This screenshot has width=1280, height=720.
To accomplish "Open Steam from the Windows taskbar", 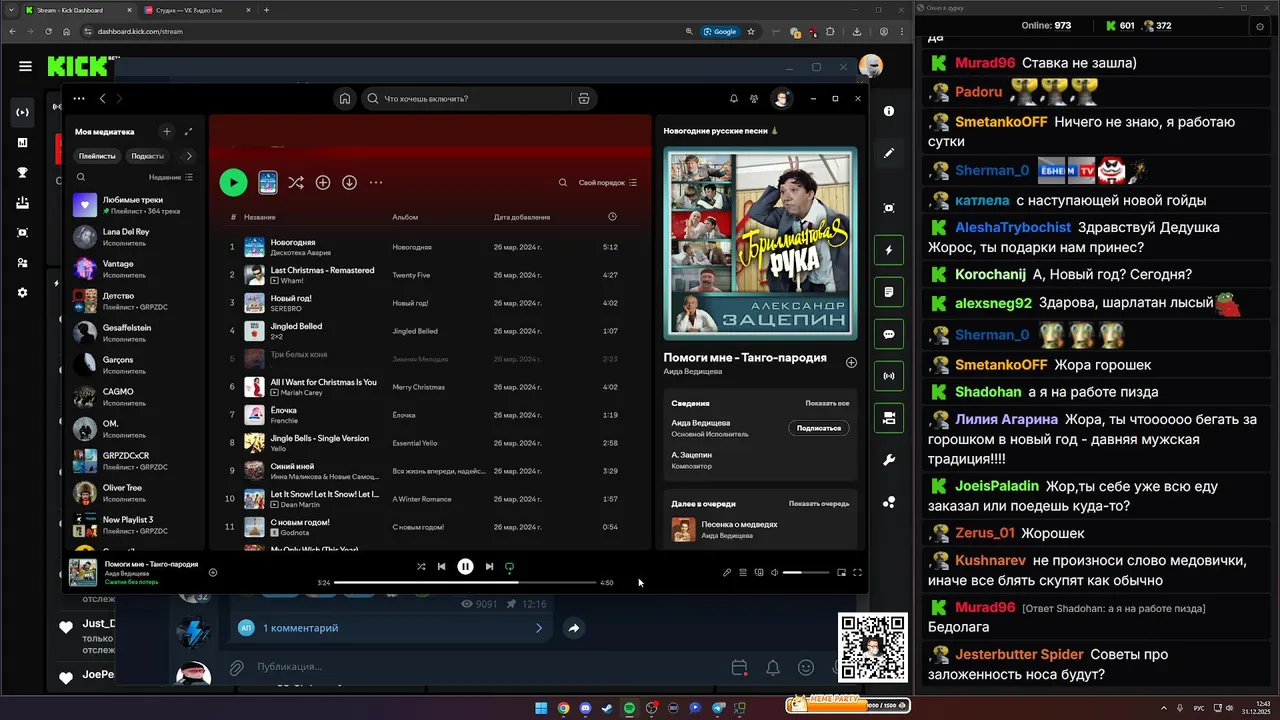I will tap(607, 708).
